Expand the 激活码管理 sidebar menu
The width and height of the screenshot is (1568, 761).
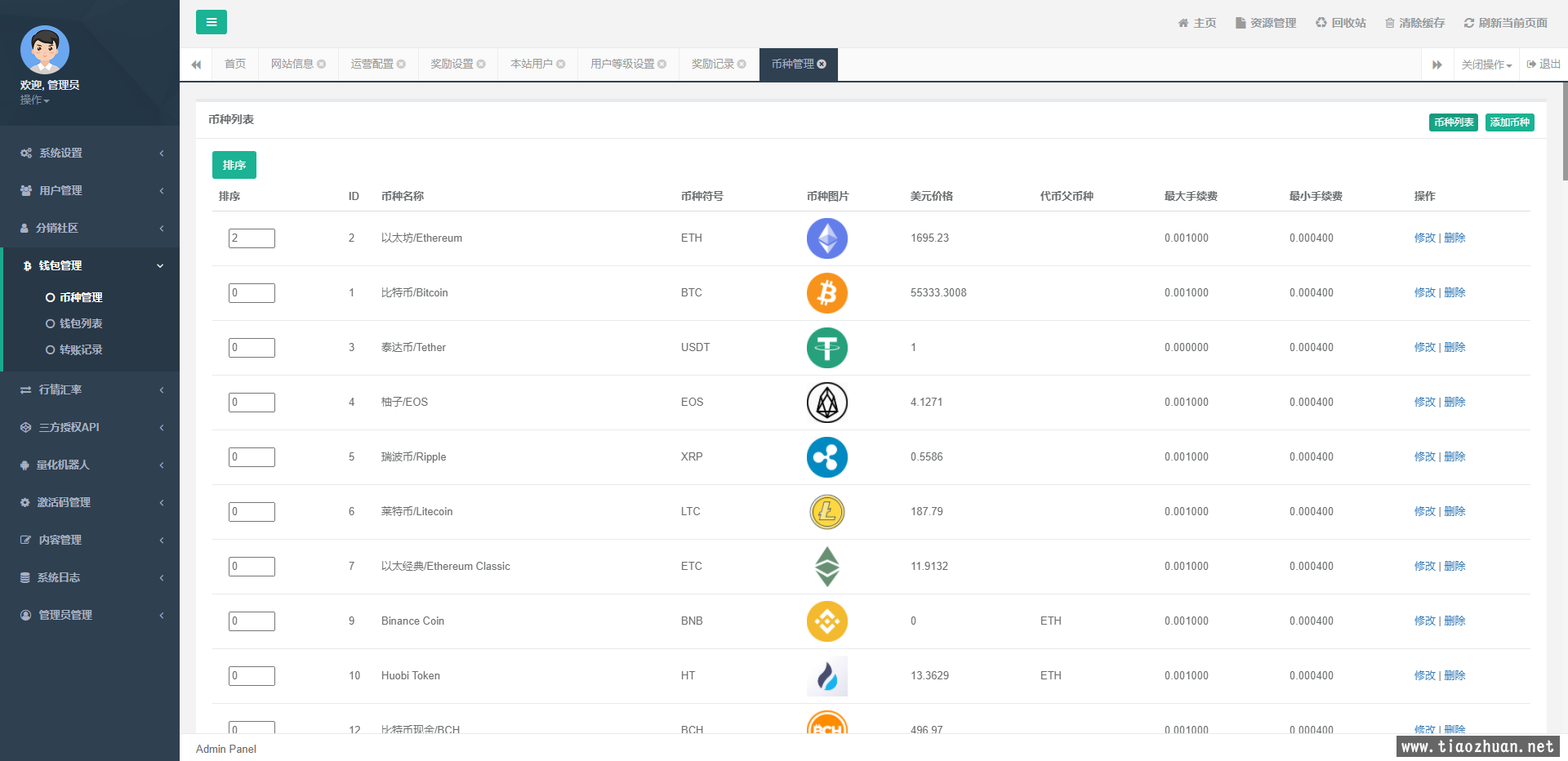click(90, 502)
